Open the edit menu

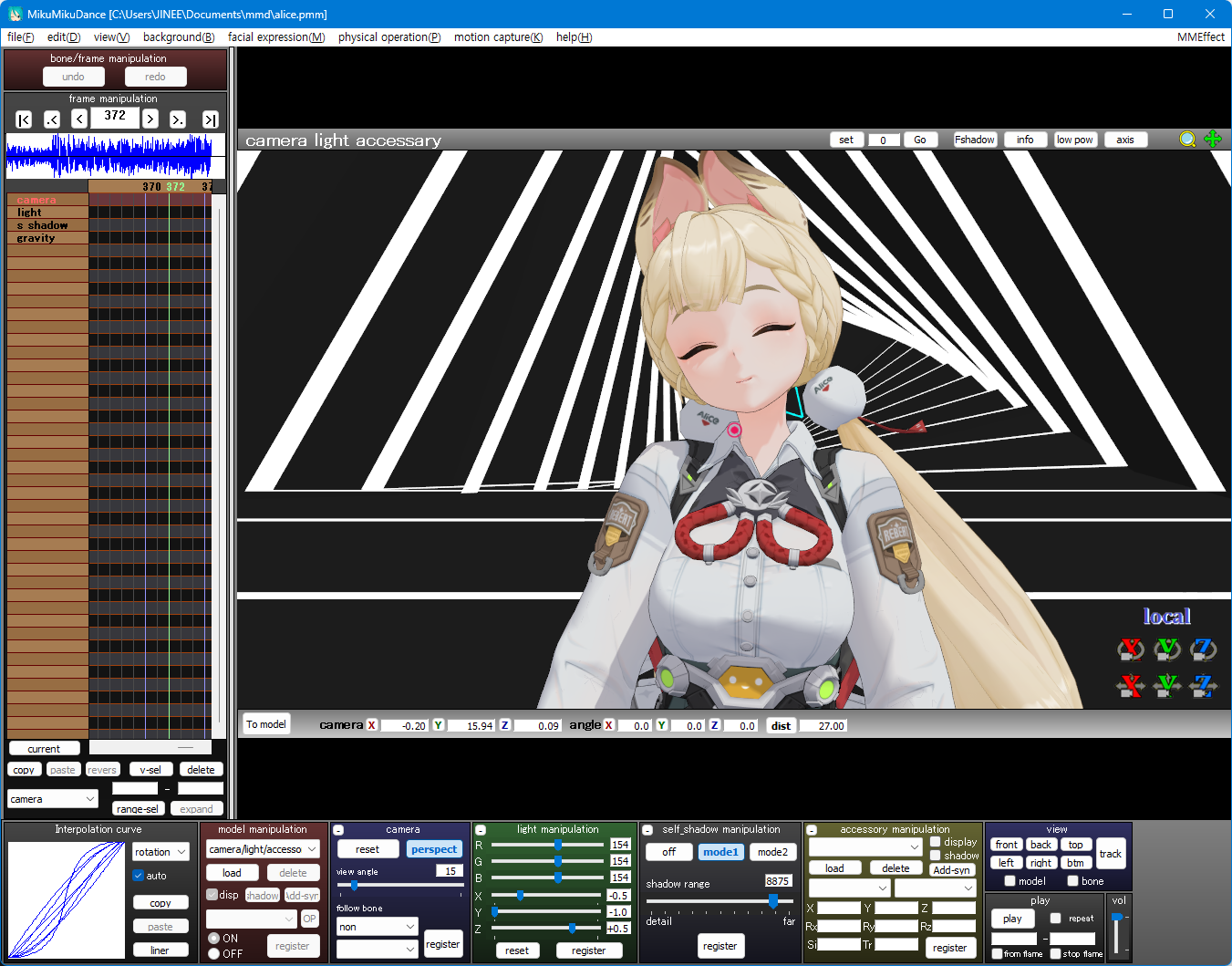(x=64, y=37)
